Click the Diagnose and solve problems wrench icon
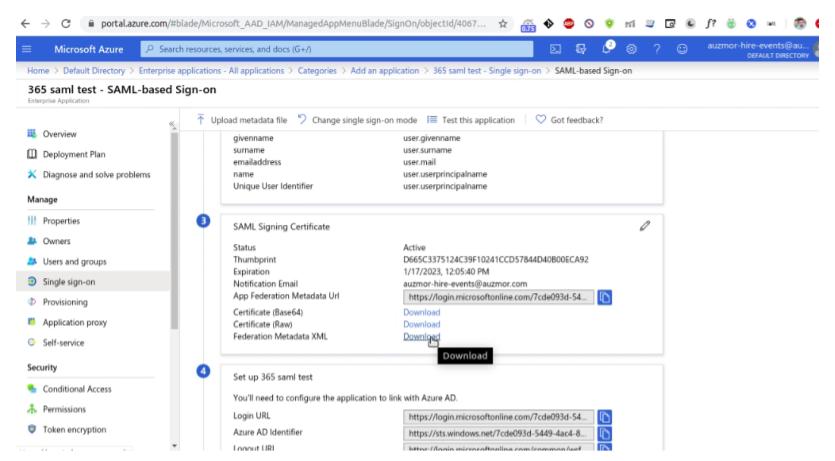The height and width of the screenshot is (461, 835). (x=32, y=174)
